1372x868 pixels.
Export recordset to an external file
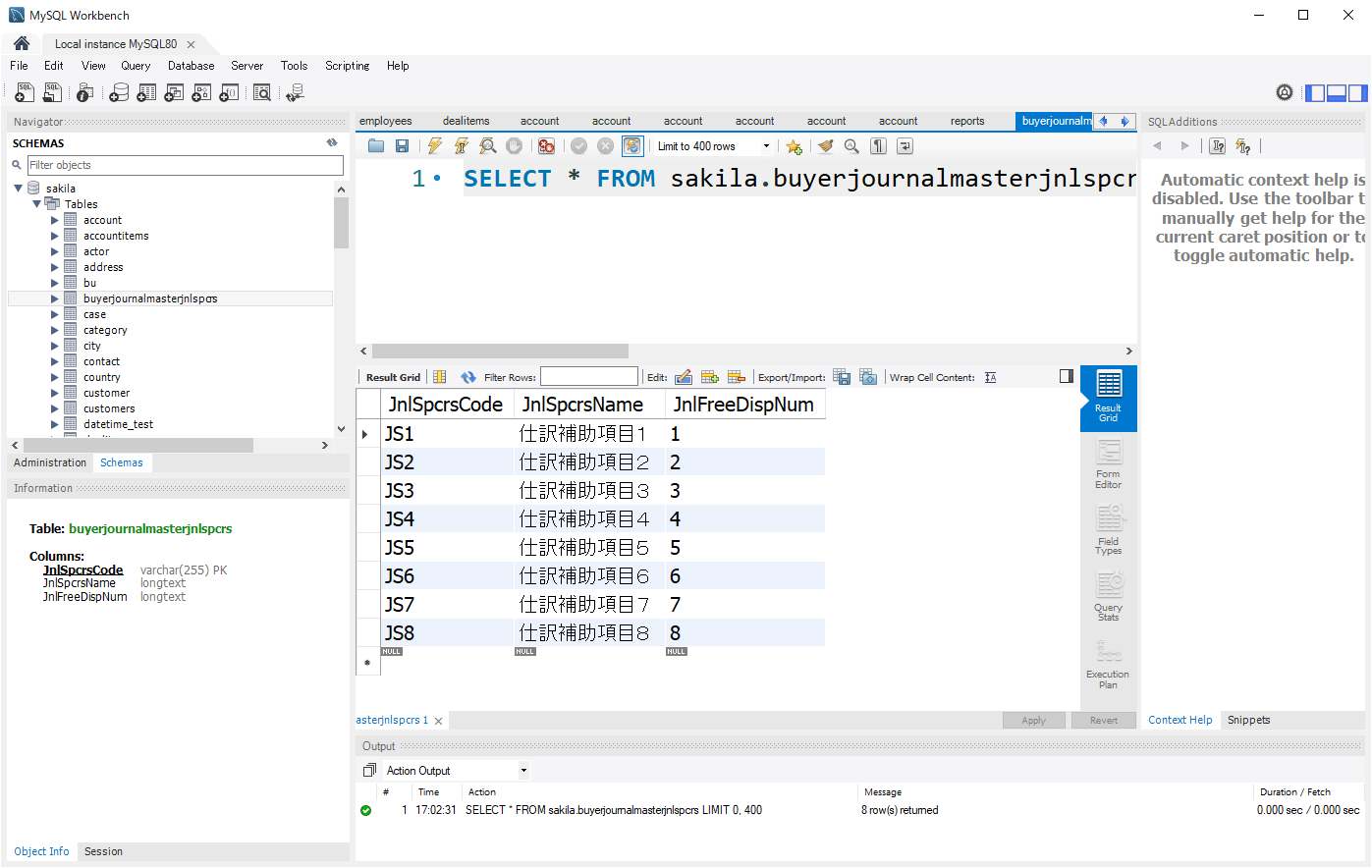pos(842,377)
